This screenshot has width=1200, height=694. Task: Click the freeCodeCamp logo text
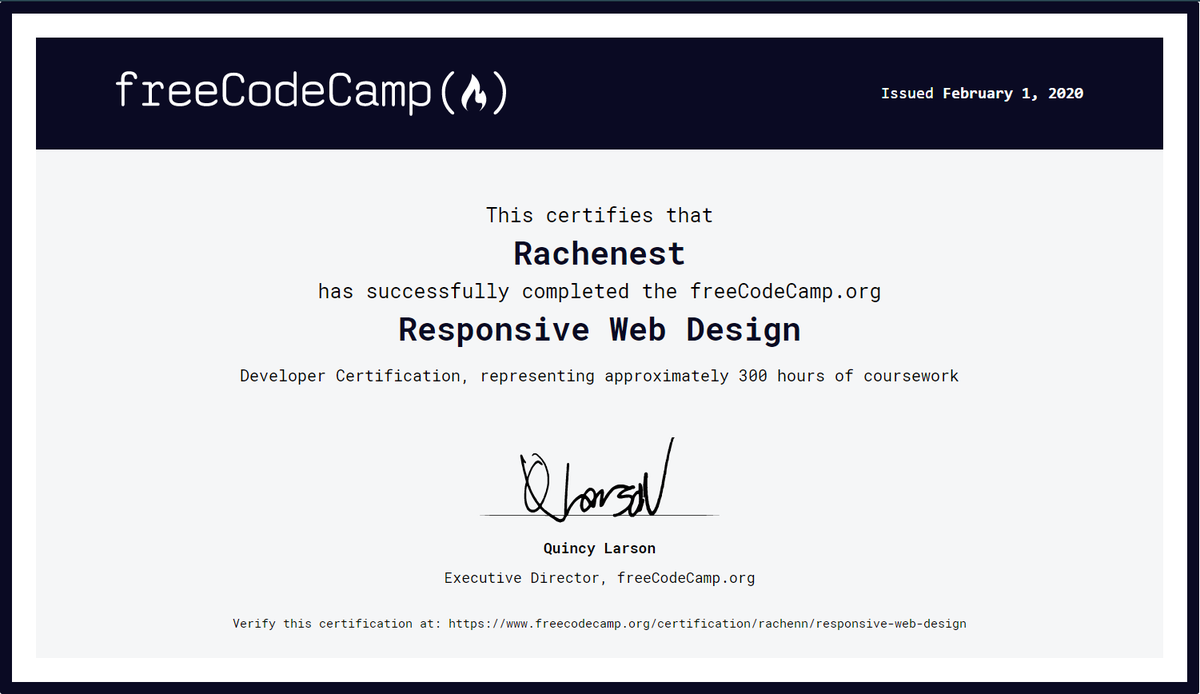pyautogui.click(x=311, y=92)
